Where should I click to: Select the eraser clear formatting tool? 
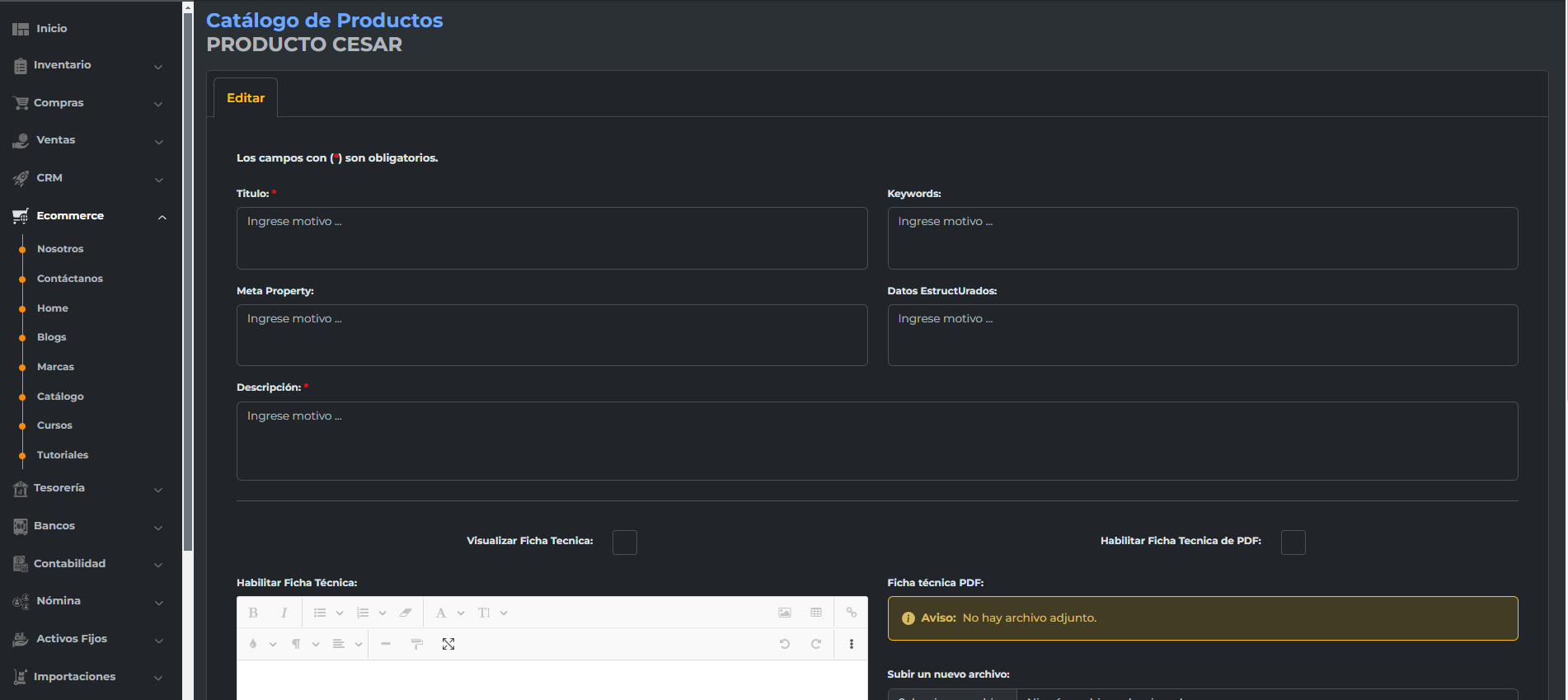pyautogui.click(x=406, y=613)
